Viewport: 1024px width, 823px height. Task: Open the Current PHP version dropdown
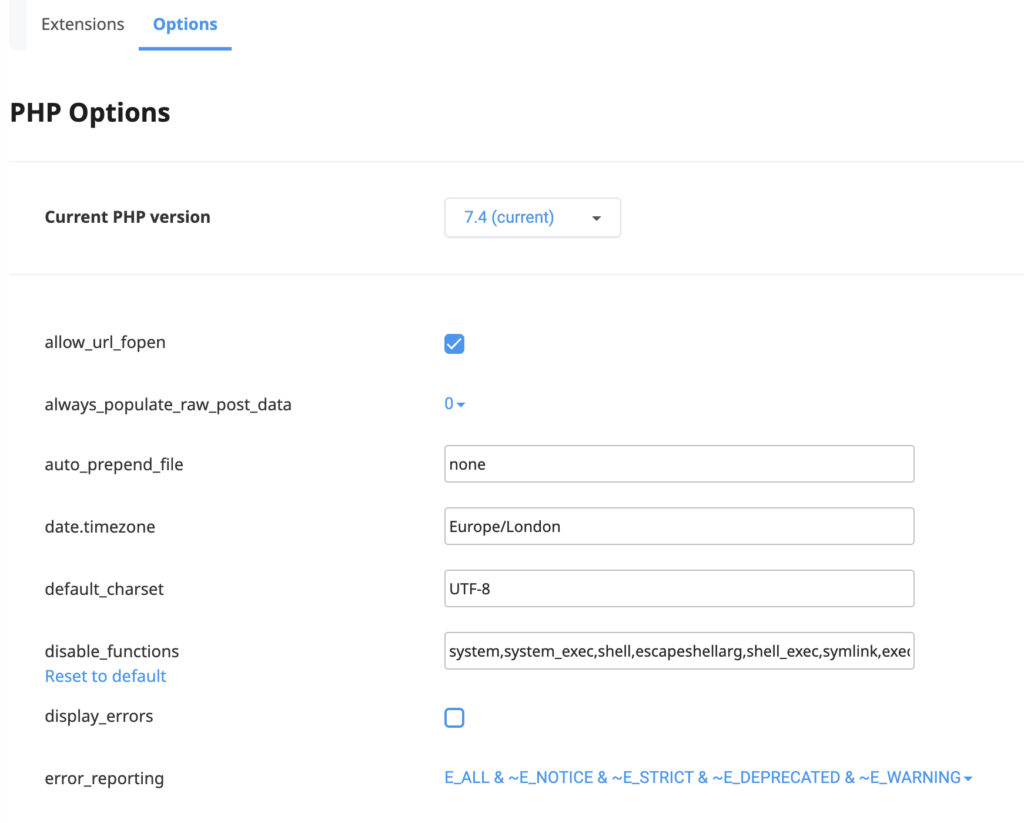[532, 217]
